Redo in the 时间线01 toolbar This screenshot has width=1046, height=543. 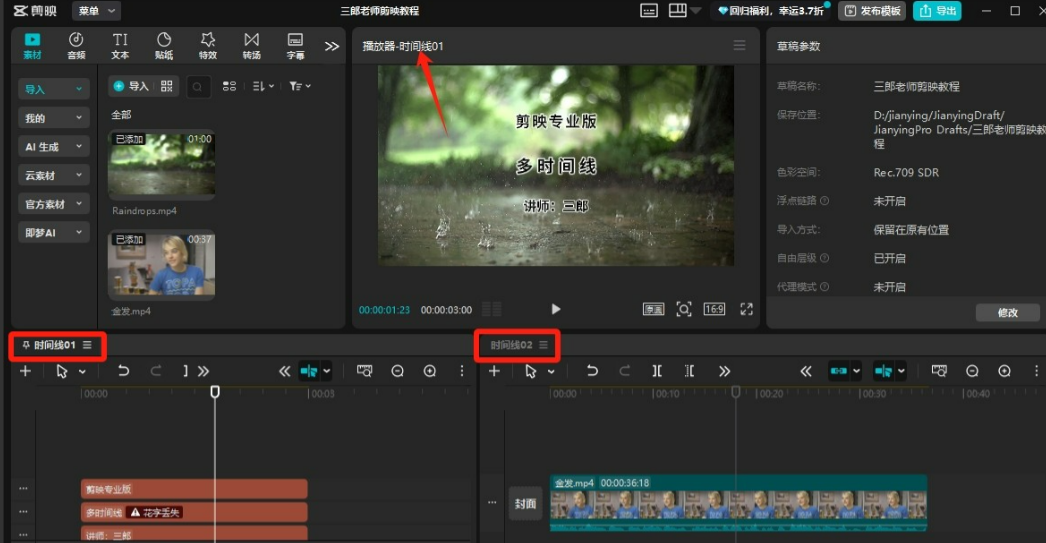coord(155,371)
